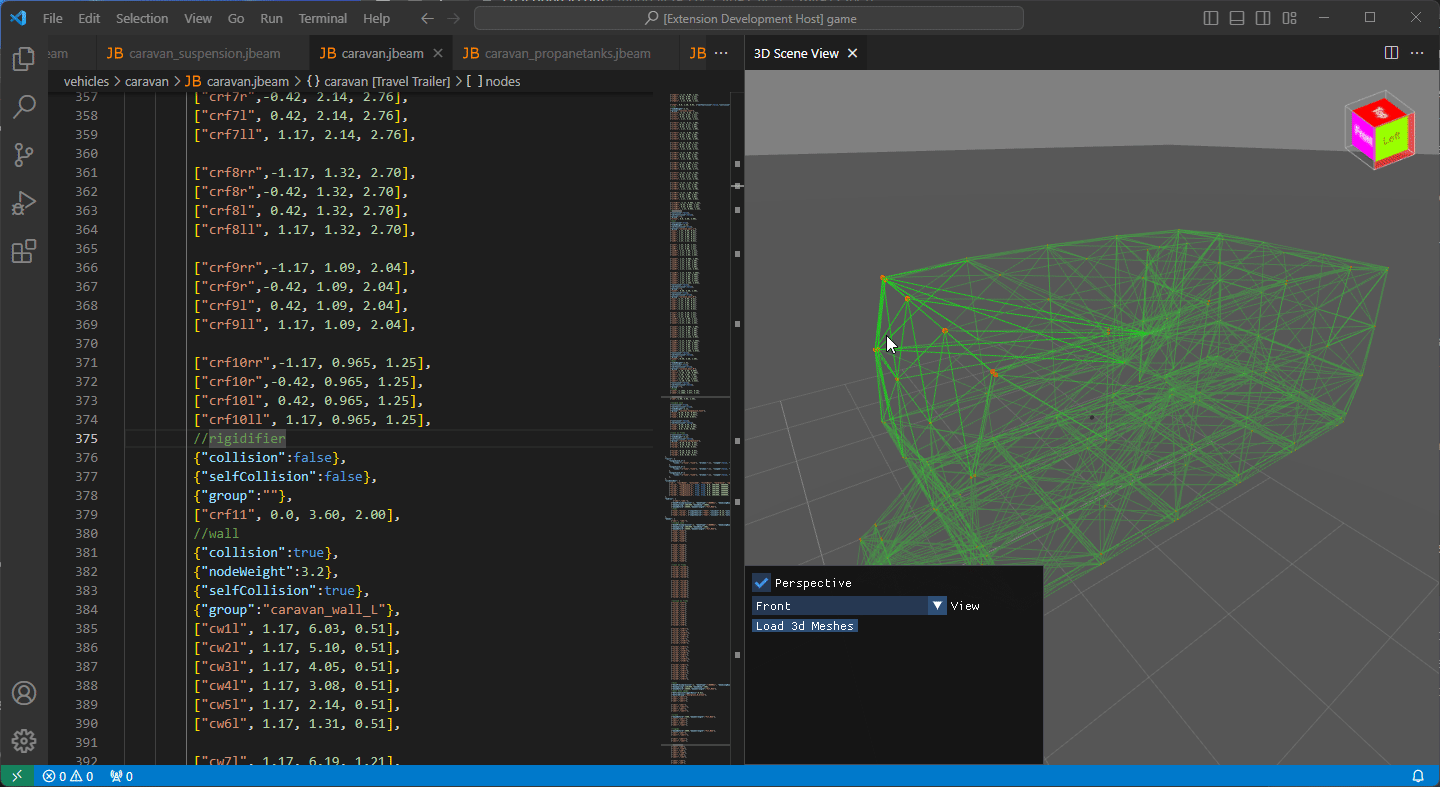The height and width of the screenshot is (787, 1440).
Task: Click the //wall comment line
Action: point(217,533)
